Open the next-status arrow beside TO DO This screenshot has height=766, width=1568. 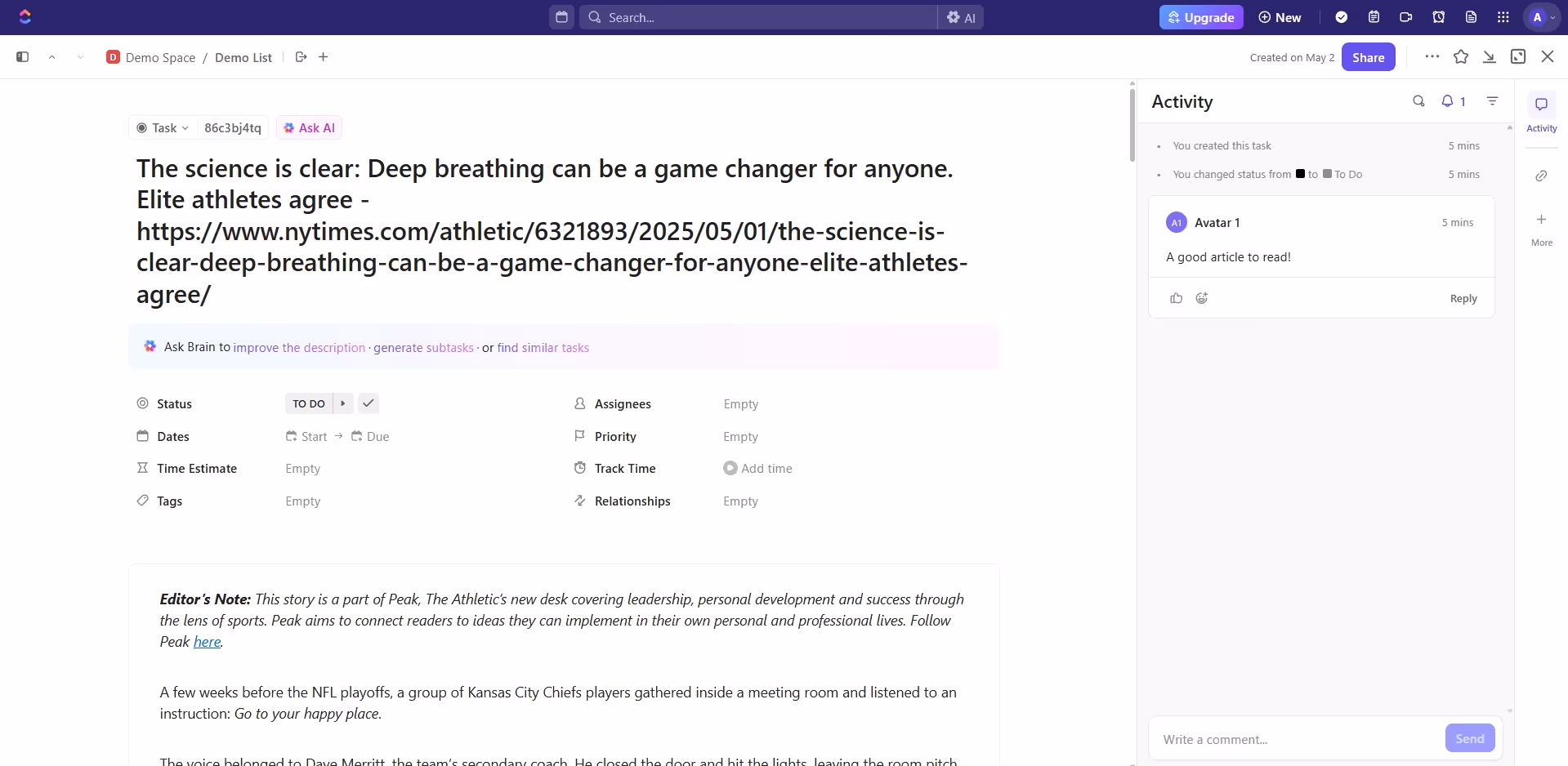(343, 403)
